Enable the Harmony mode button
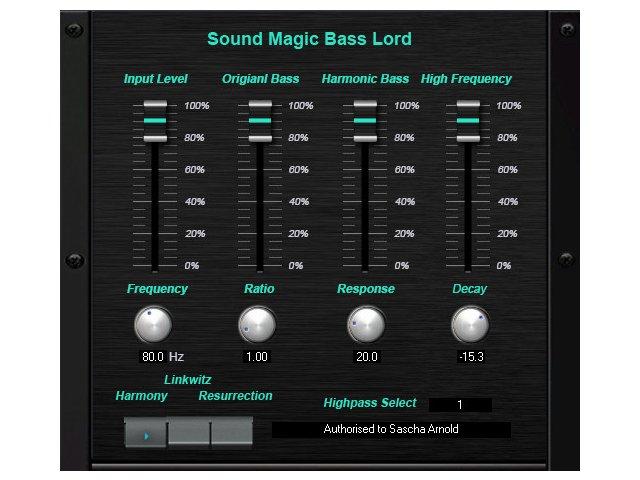The image size is (640, 480). [x=145, y=432]
